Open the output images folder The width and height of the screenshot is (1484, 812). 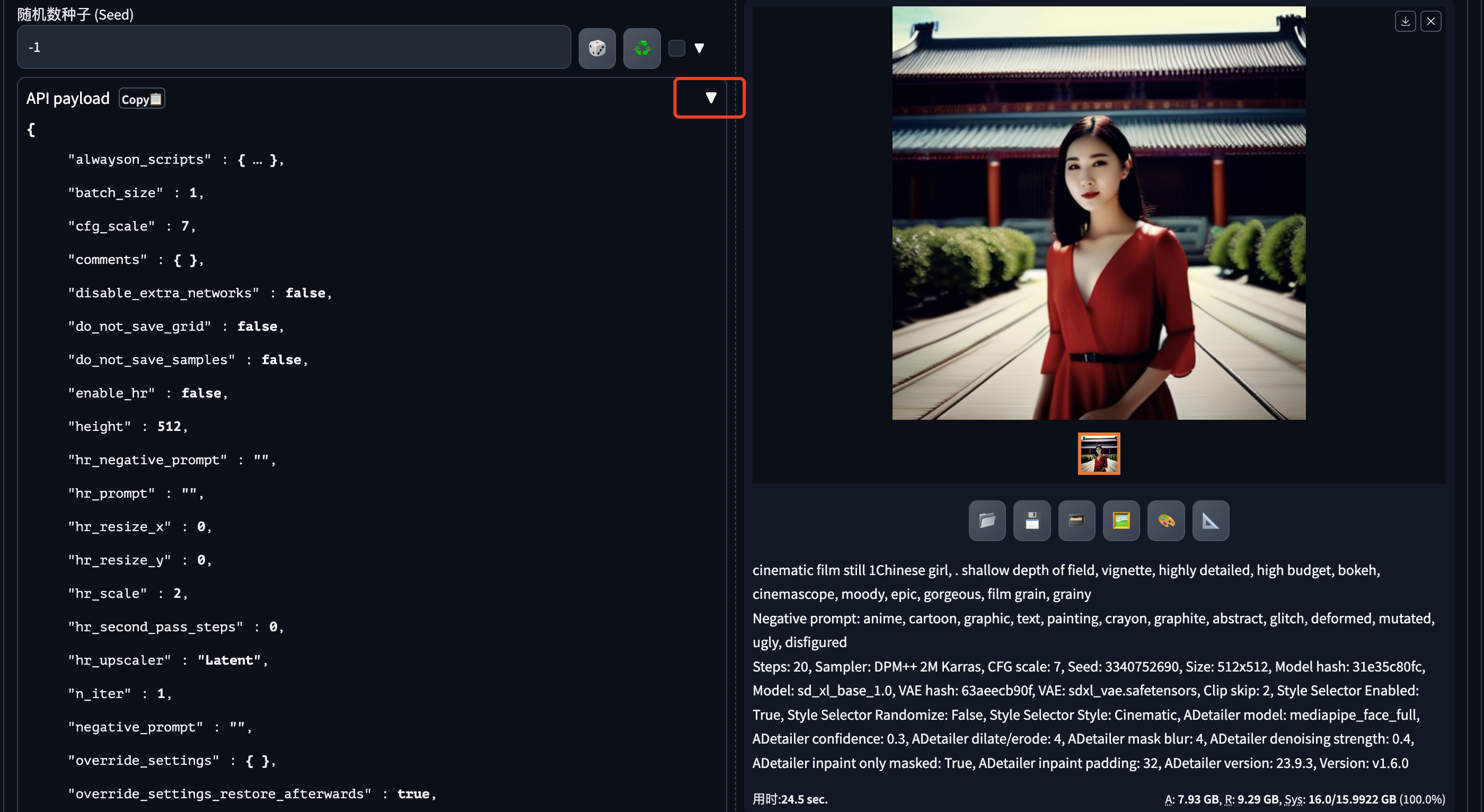[x=987, y=520]
